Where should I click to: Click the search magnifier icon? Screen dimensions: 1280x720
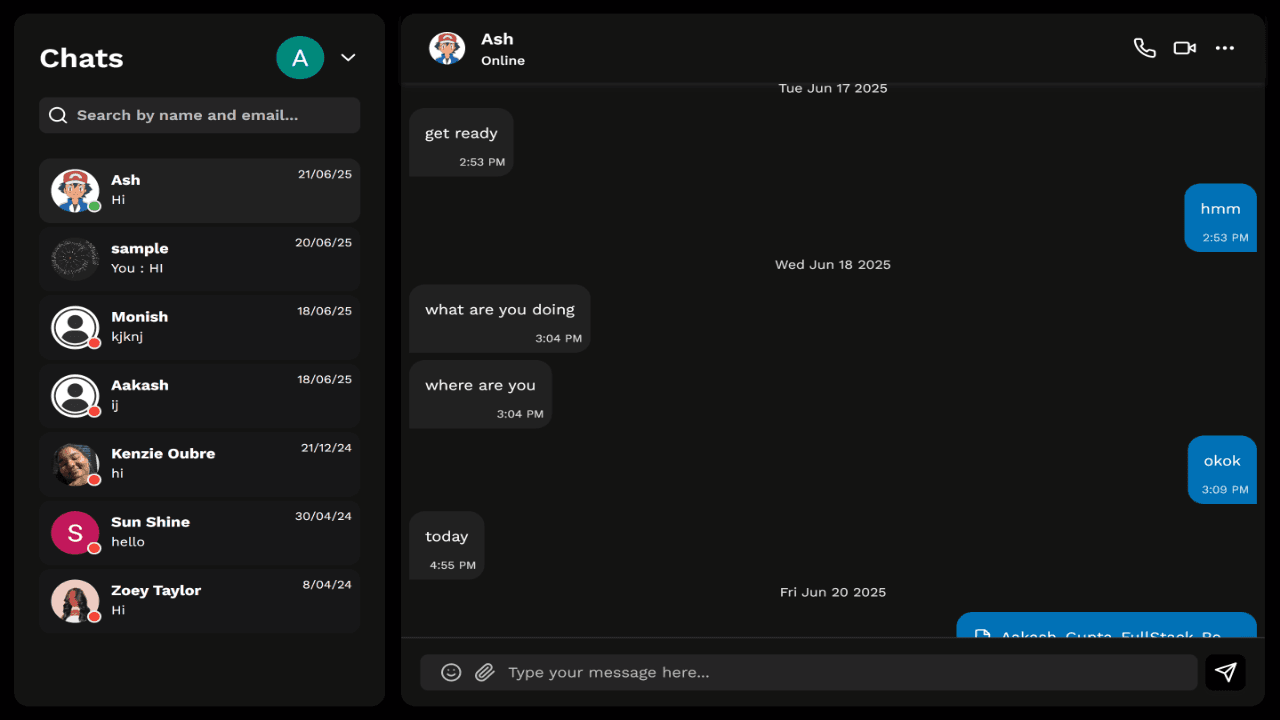[58, 114]
